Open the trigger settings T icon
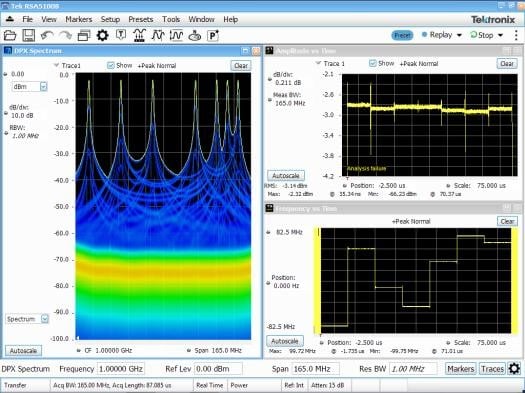Screen dimensions: 525x393 [x=121, y=34]
